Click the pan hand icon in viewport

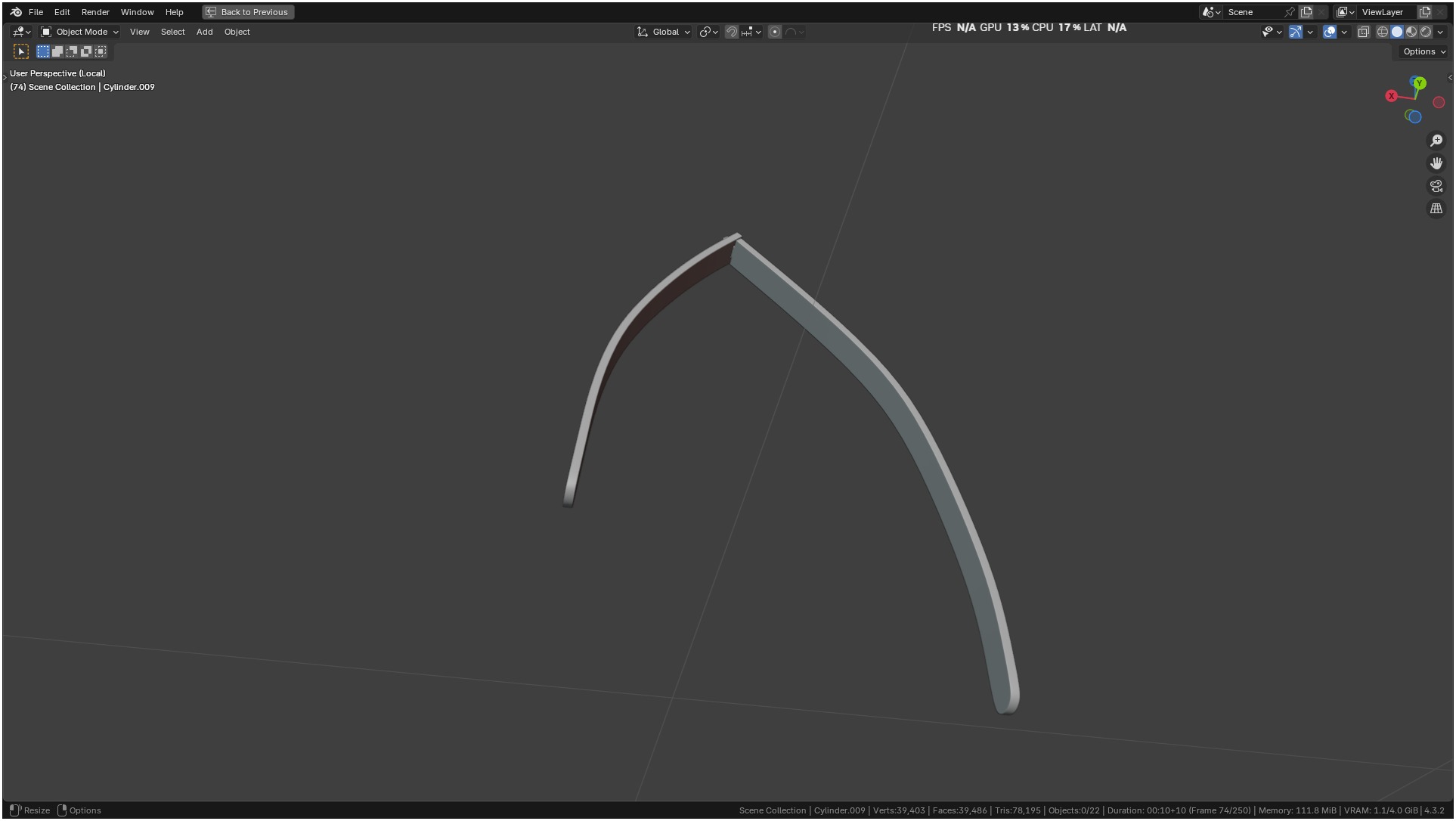pos(1436,163)
